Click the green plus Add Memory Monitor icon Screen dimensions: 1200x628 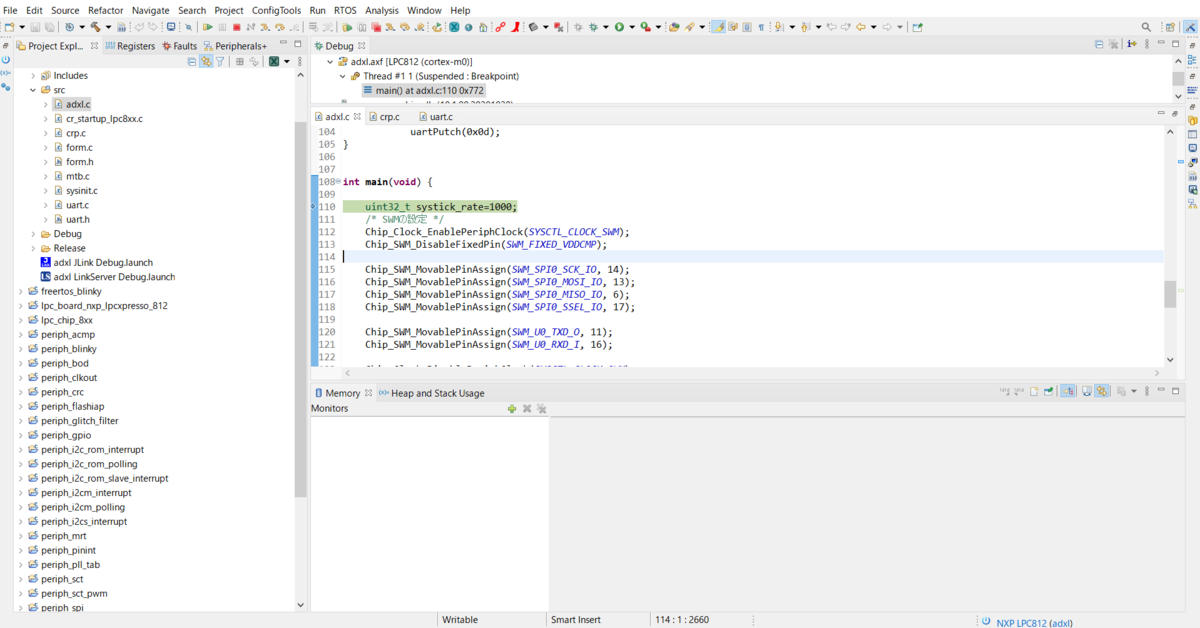(512, 409)
